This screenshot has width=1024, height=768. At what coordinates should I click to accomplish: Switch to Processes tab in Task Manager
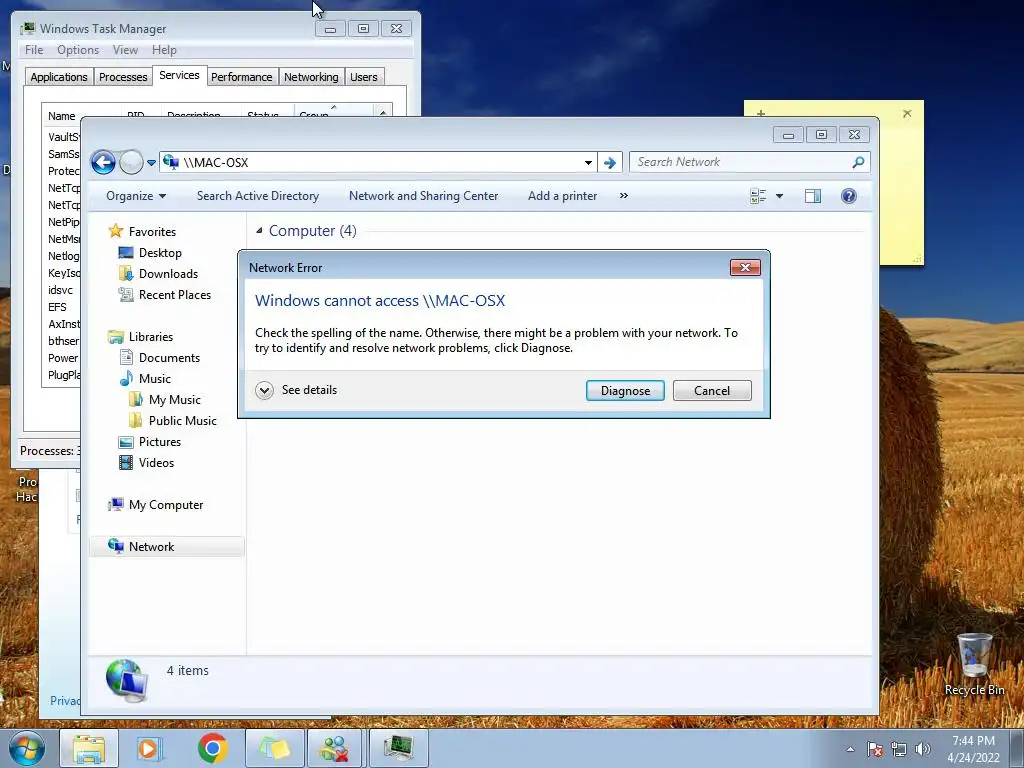pos(123,77)
